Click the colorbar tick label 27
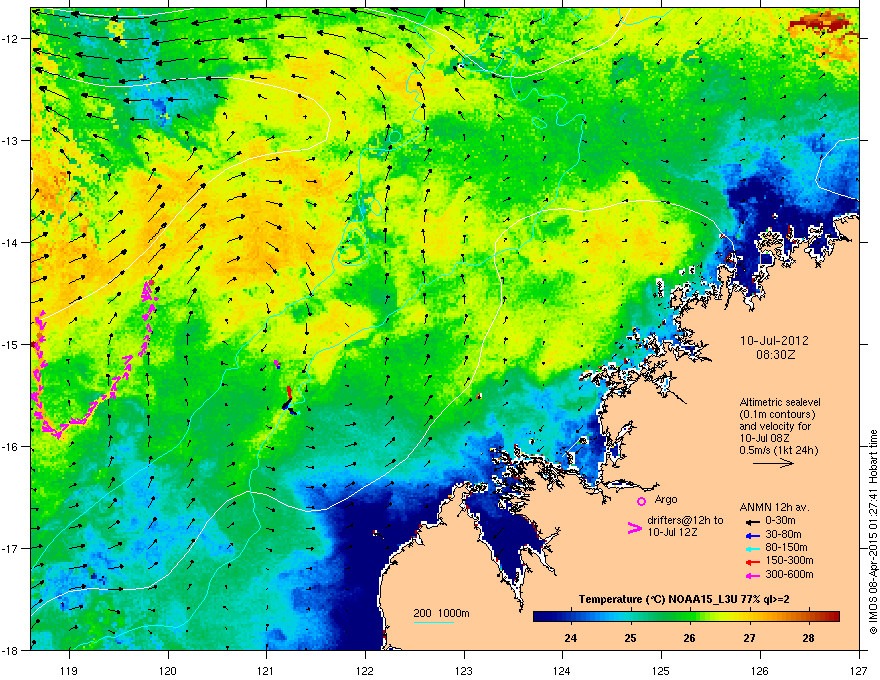Image resolution: width=880 pixels, height=680 pixels. click(749, 638)
